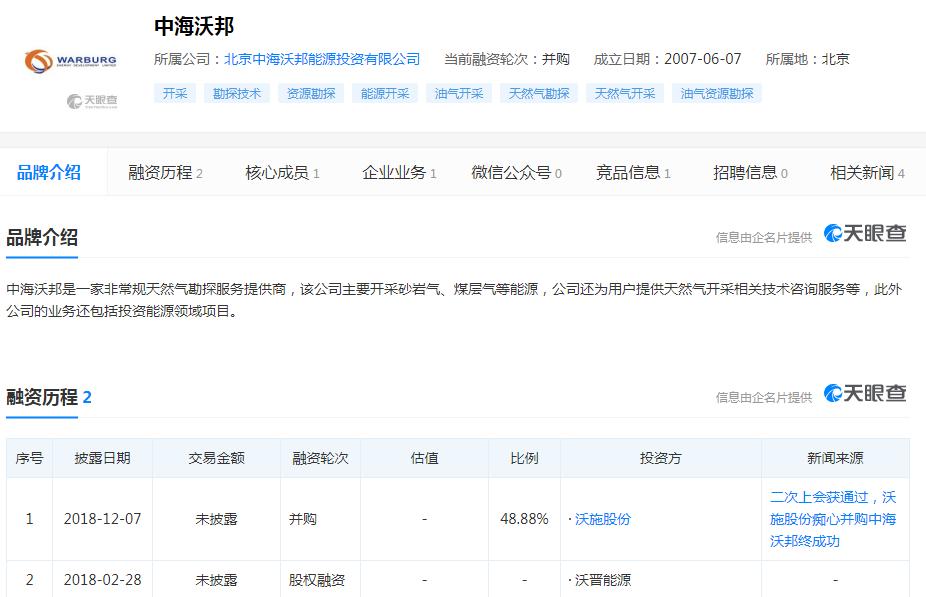
Task: Click 天眼查 logo beside 品牌介绍 heading
Action: point(865,233)
